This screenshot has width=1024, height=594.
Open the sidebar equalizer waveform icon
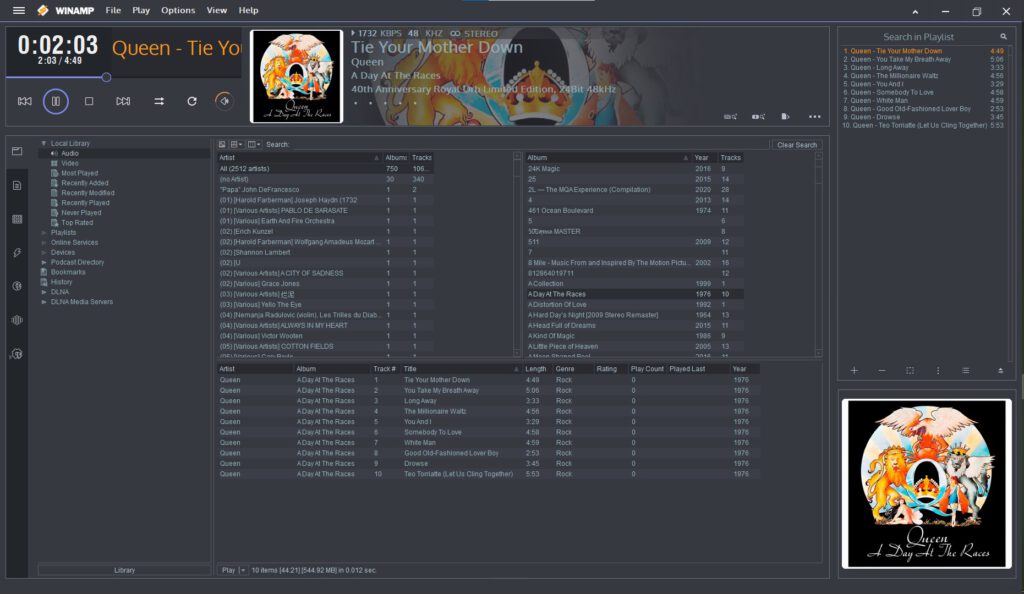pos(17,320)
